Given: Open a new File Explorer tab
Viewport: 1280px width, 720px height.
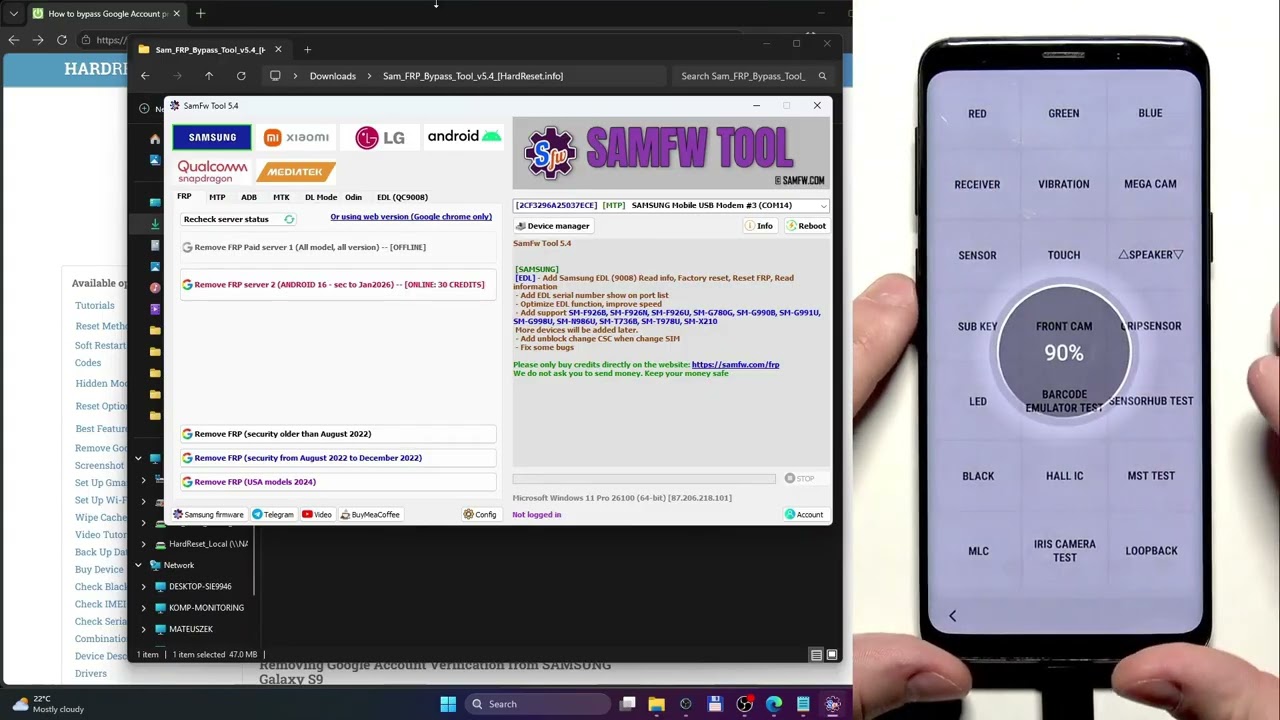Looking at the screenshot, I should tap(307, 49).
